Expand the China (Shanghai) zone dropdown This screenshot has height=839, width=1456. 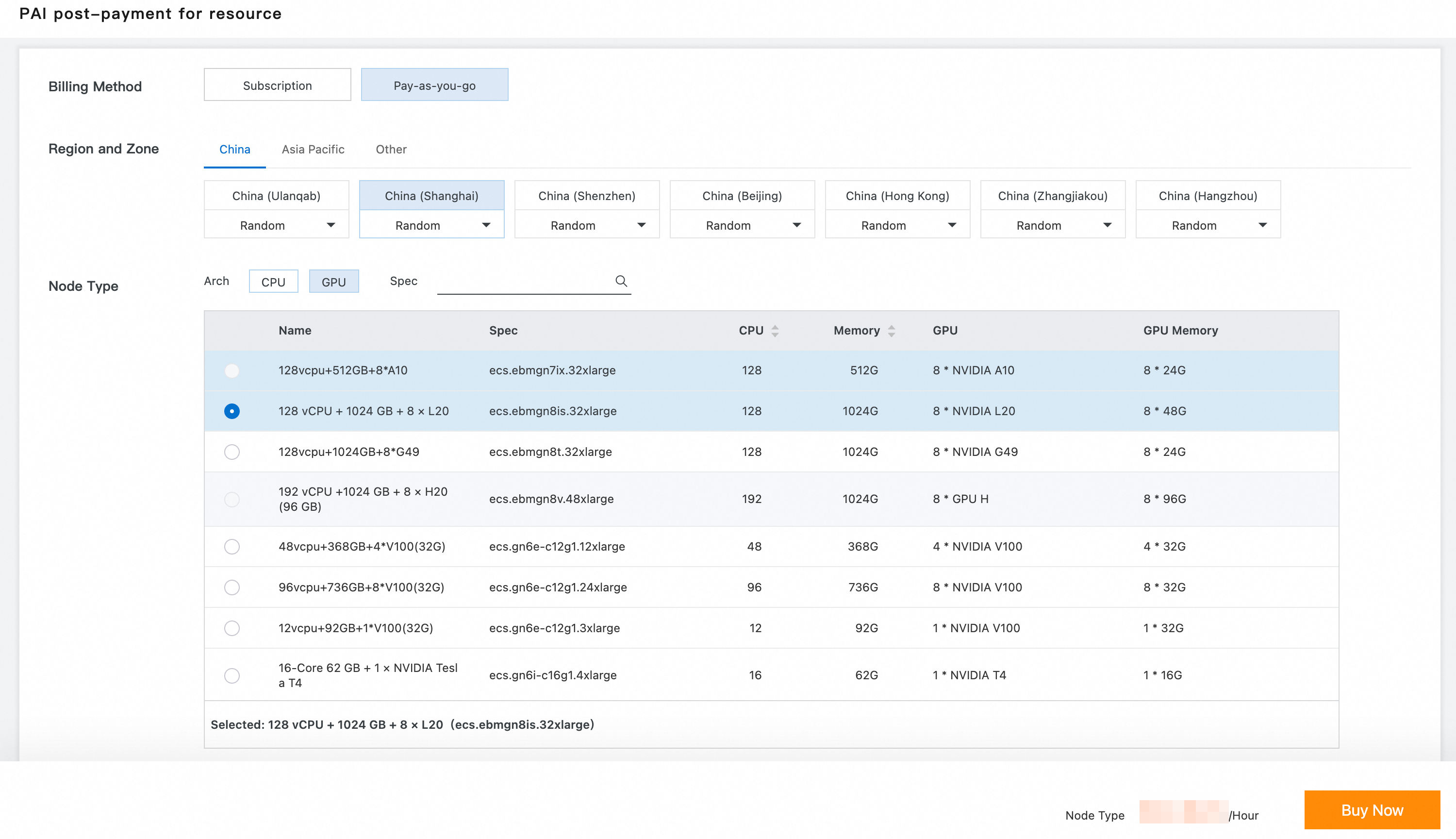[431, 225]
